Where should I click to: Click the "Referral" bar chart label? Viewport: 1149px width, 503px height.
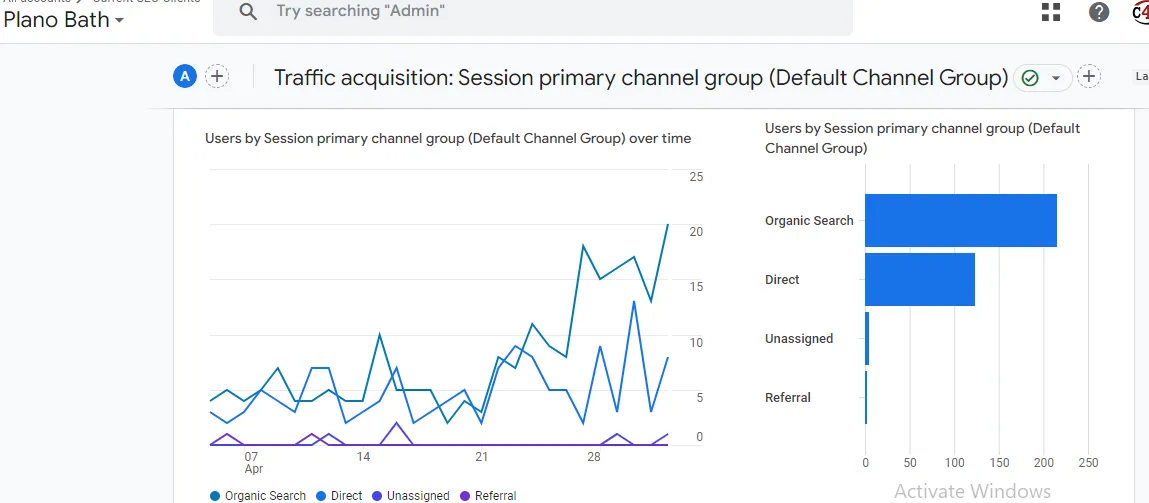click(x=788, y=397)
